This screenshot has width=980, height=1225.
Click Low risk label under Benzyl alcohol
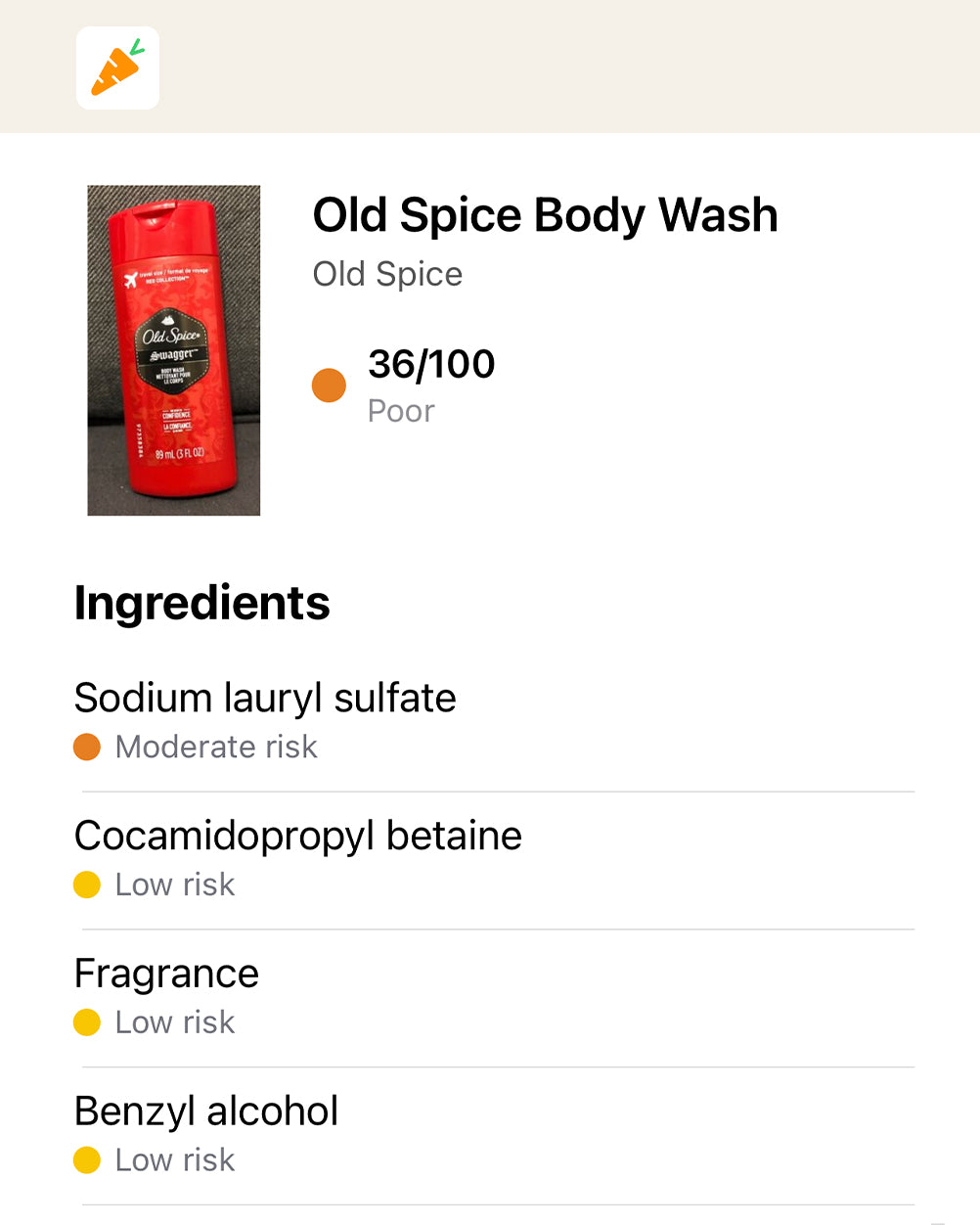coord(175,1160)
